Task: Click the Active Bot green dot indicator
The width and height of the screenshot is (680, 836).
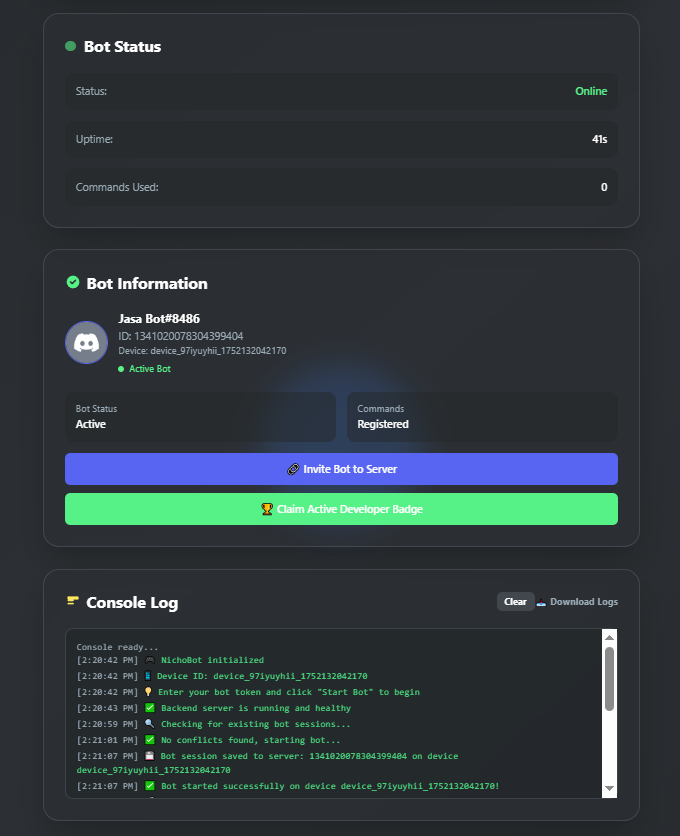Action: [x=121, y=369]
